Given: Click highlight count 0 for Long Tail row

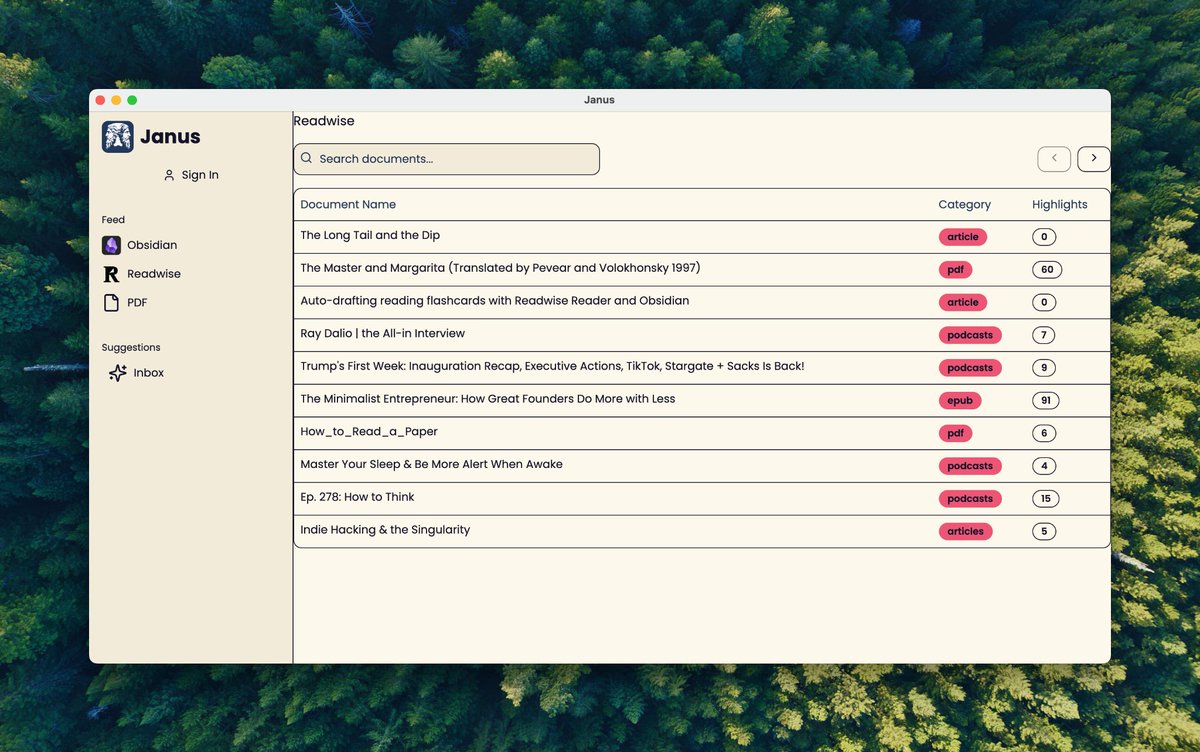Looking at the screenshot, I should (x=1044, y=237).
